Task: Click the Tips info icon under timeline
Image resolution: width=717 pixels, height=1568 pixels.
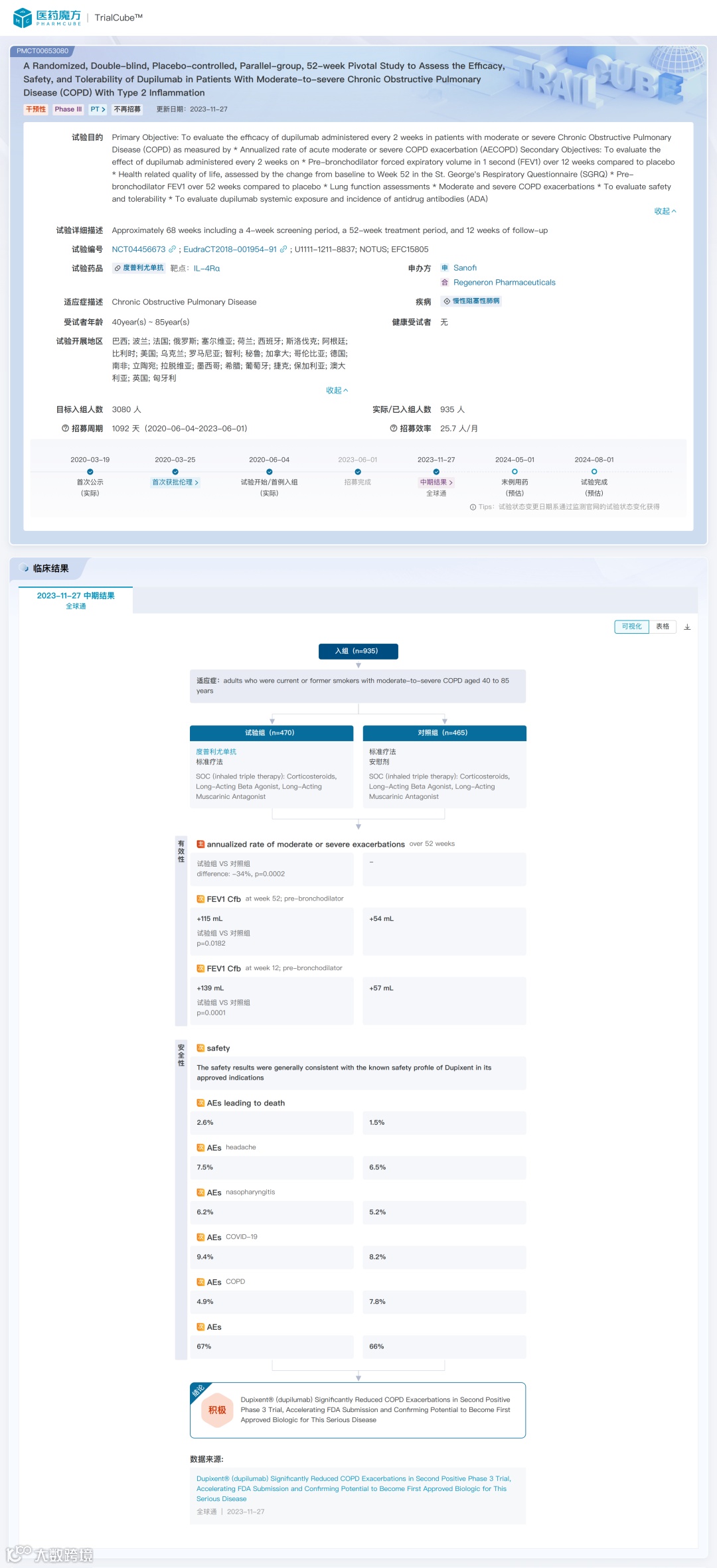Action: [x=473, y=507]
